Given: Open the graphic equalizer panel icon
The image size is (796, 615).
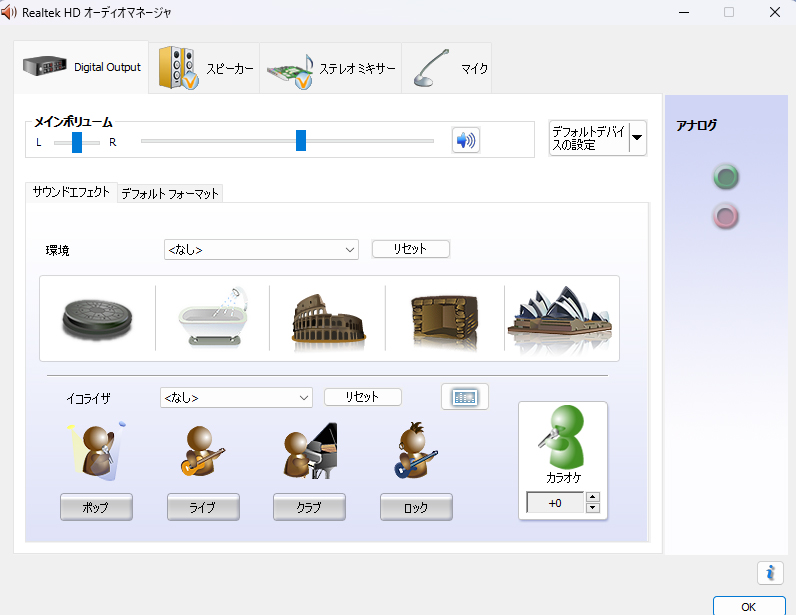Looking at the screenshot, I should coord(465,397).
